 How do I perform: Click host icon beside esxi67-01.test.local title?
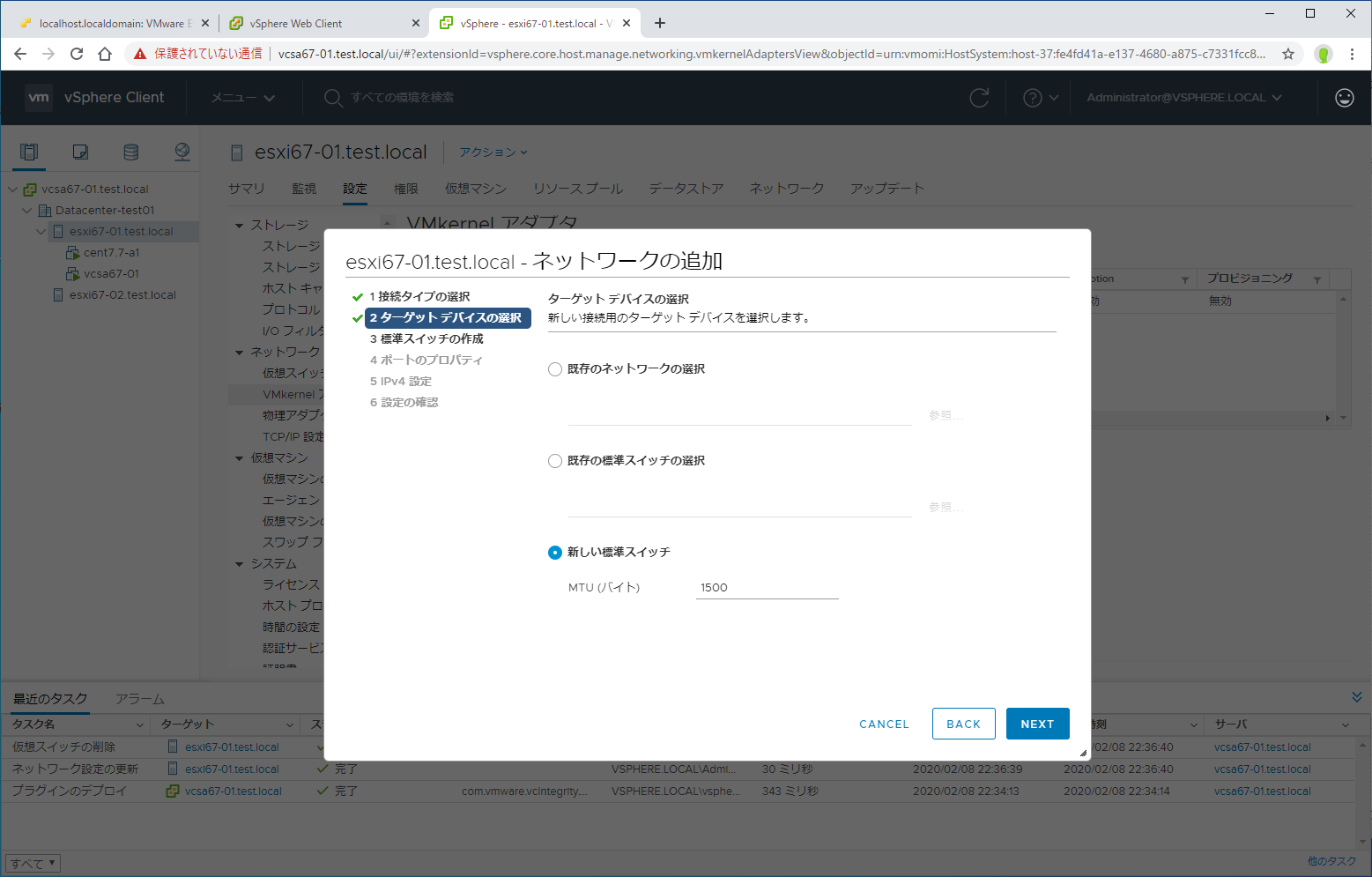tap(236, 152)
